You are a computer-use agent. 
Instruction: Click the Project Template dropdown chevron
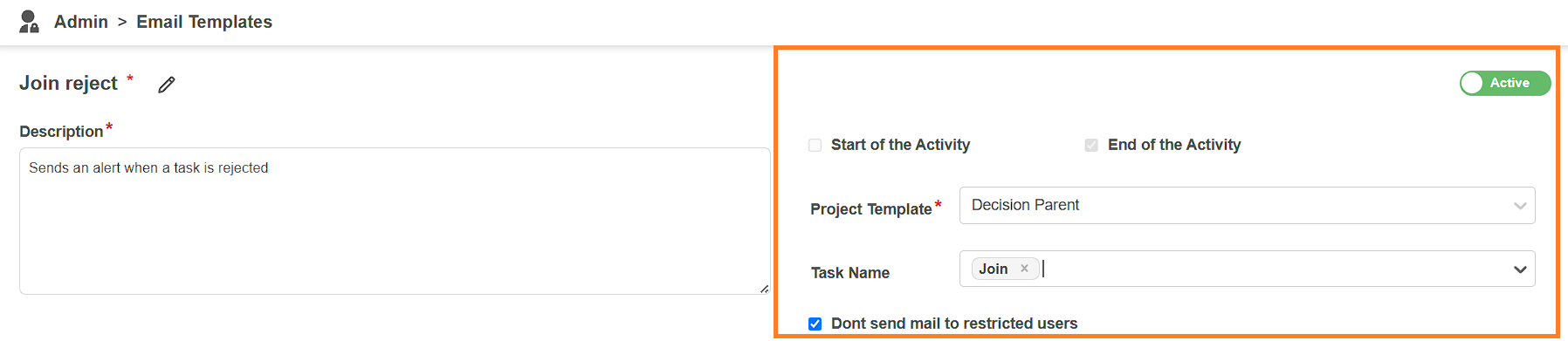[1520, 206]
